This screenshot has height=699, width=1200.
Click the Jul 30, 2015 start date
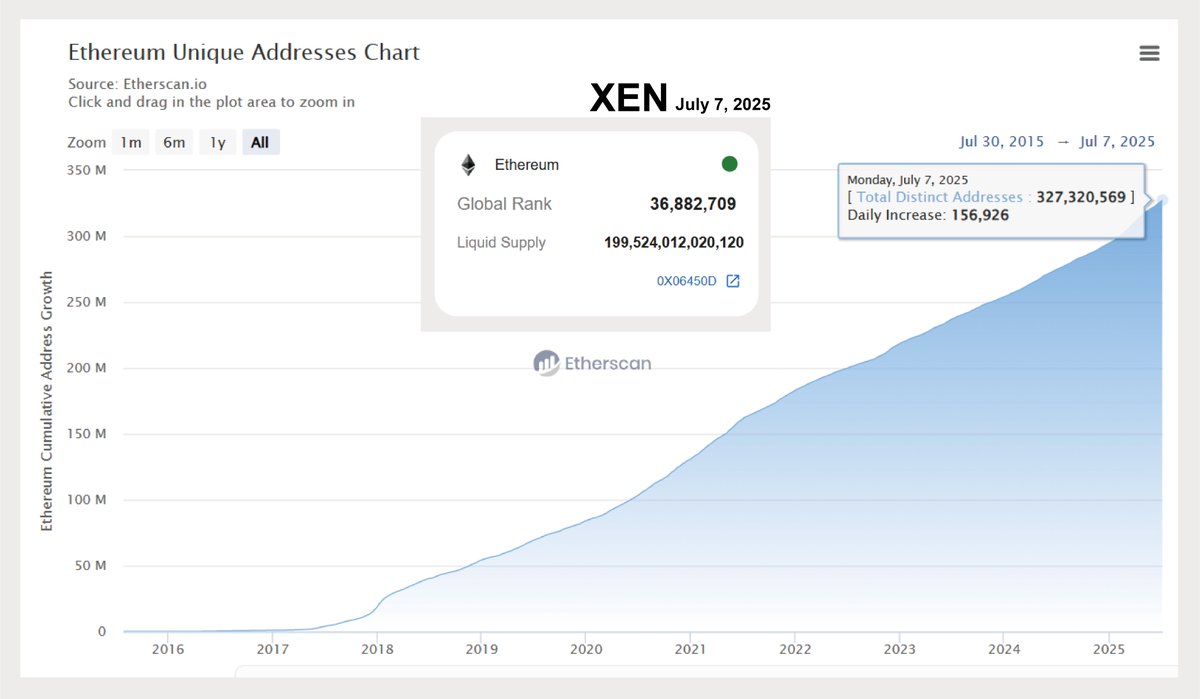click(1001, 141)
